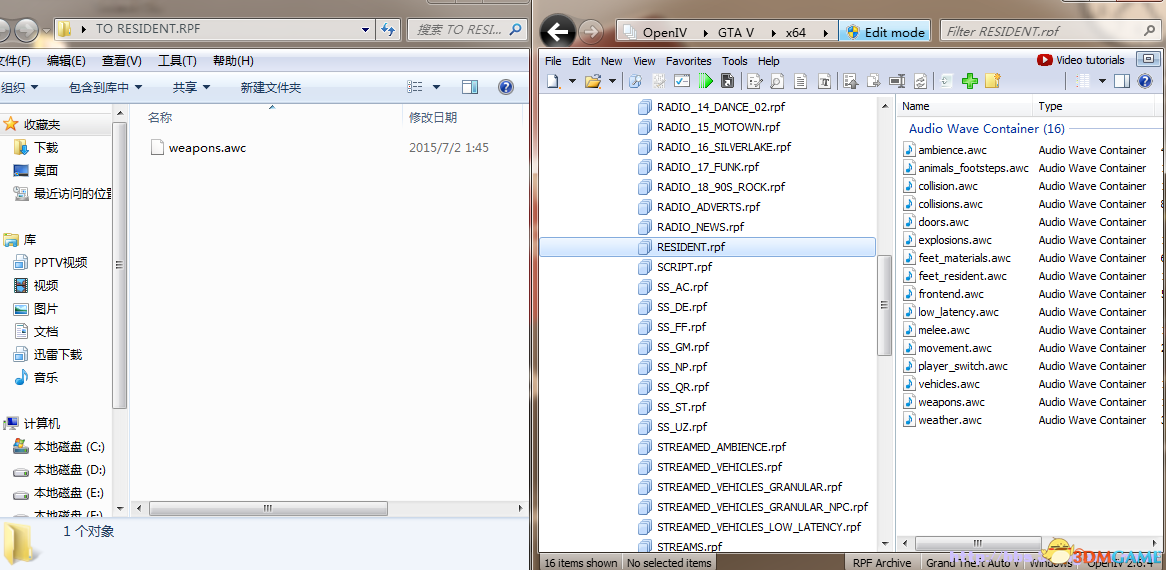
Task: Select RESIDENT.rpf in the OpenIV tree
Action: pos(707,247)
